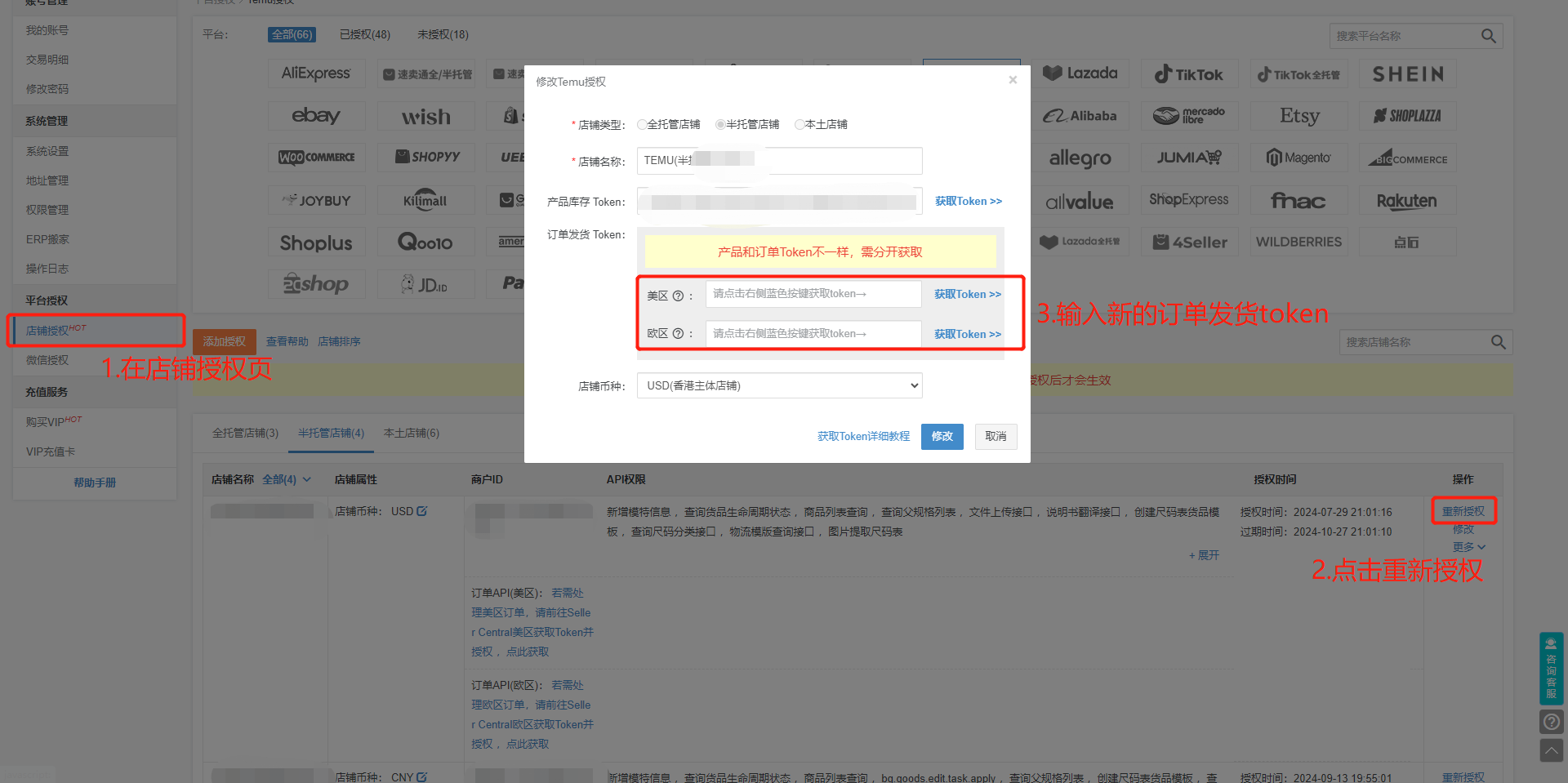Click 获取Token for 产品库存 Token
The image size is (1568, 783).
pos(969,201)
